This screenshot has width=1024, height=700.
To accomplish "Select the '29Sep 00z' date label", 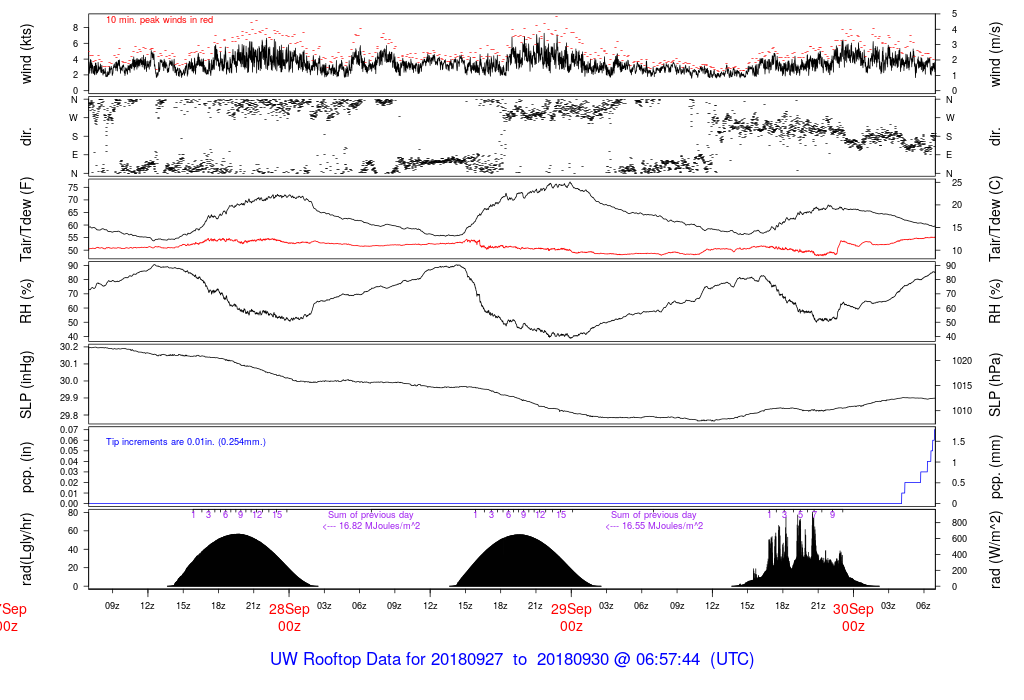I will (x=571, y=618).
